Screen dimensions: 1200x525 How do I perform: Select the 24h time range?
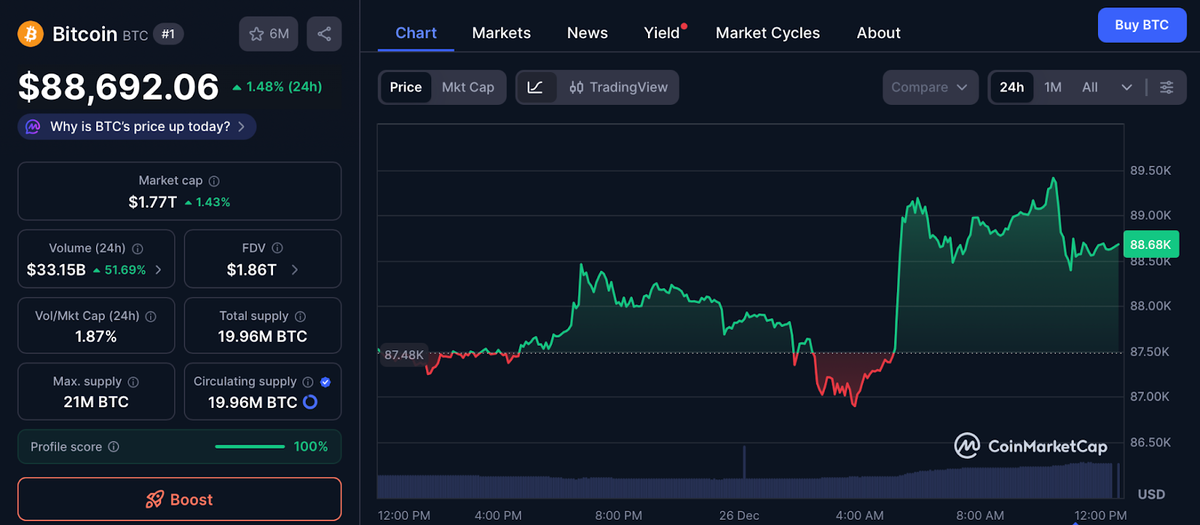pyautogui.click(x=1012, y=87)
